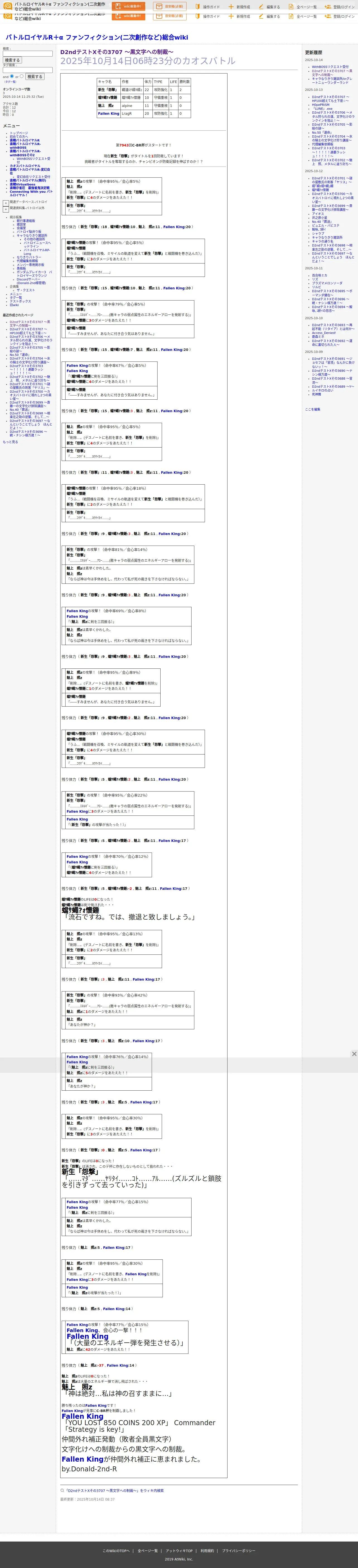Click the magnifier icon beside ウィキ内検索 link

click(62, 1491)
